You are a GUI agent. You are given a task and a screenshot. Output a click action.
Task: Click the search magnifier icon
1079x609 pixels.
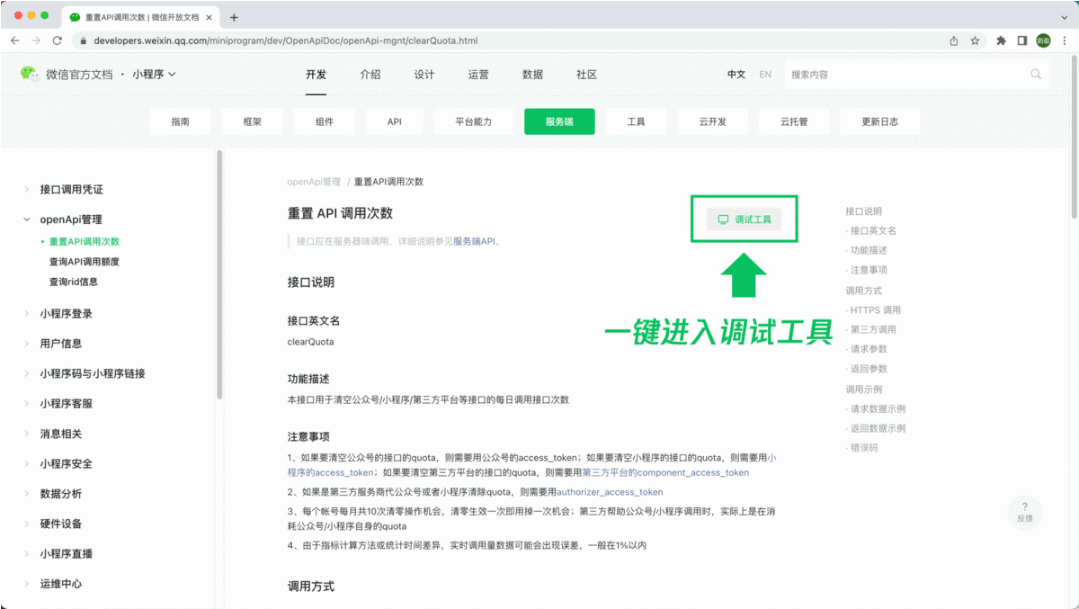(x=1036, y=74)
